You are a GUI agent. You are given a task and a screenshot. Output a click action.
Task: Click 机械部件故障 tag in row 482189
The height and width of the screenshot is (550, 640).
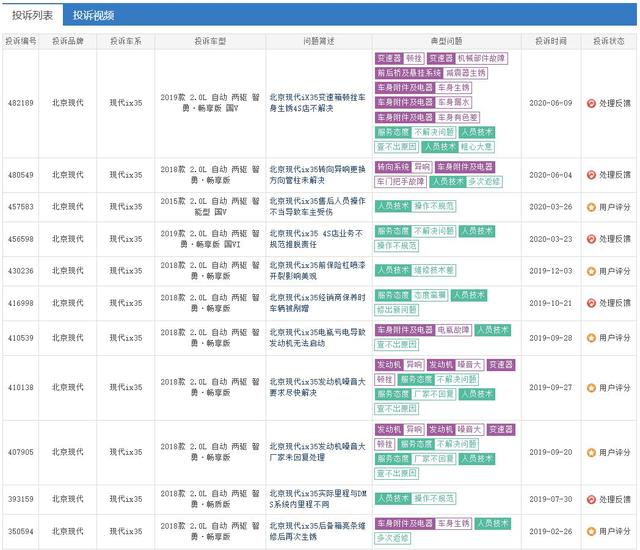(482, 58)
